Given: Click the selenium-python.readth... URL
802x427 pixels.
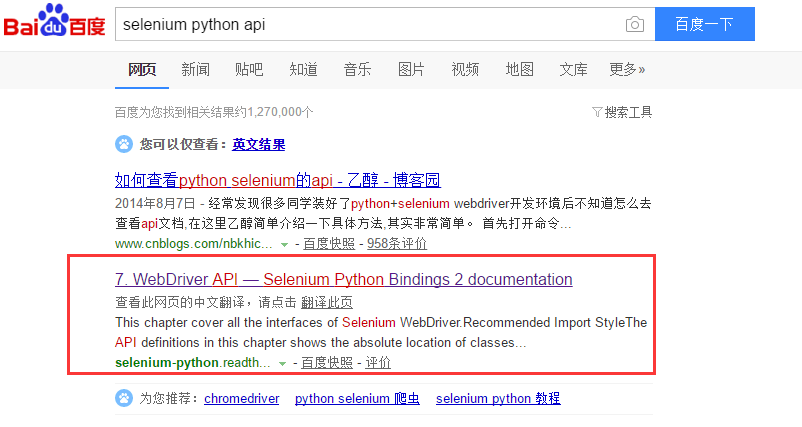Looking at the screenshot, I should [x=193, y=363].
